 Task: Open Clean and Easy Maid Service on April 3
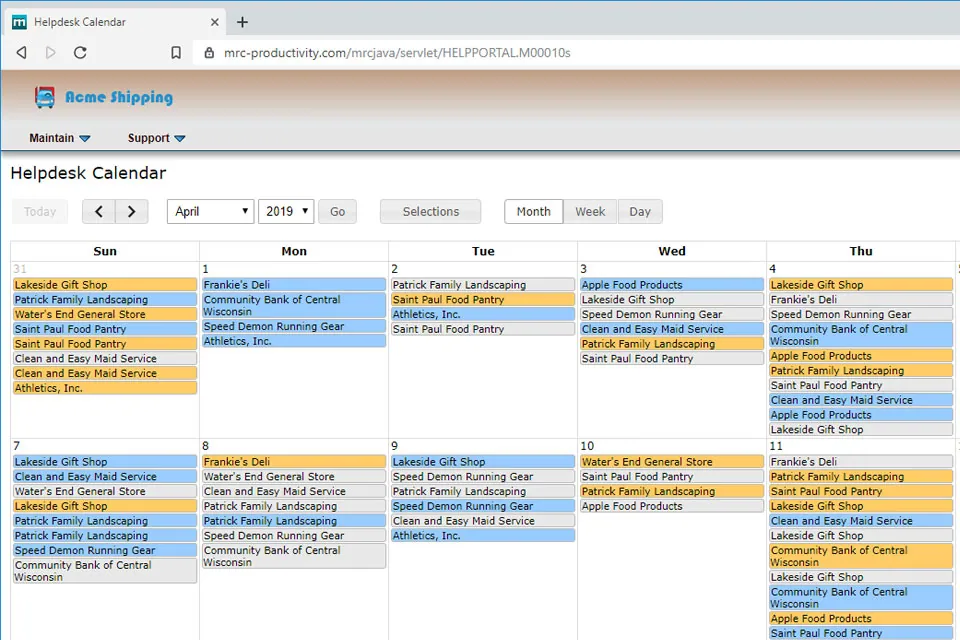tap(672, 329)
